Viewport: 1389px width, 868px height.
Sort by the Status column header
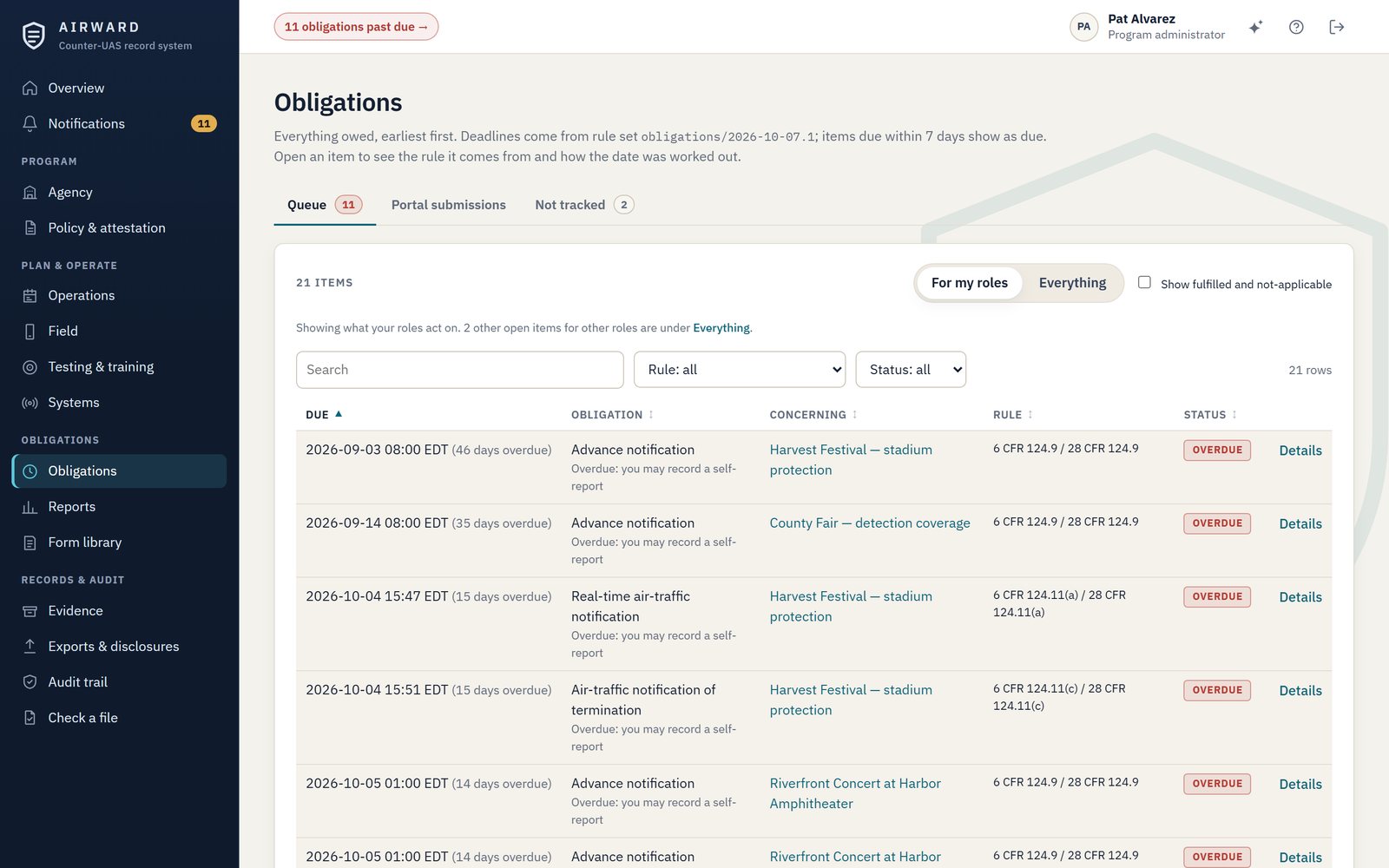[1210, 415]
